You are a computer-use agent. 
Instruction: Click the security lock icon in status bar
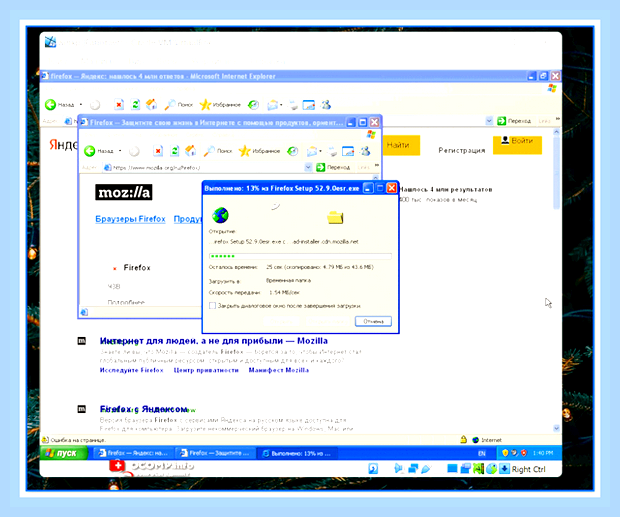point(463,440)
